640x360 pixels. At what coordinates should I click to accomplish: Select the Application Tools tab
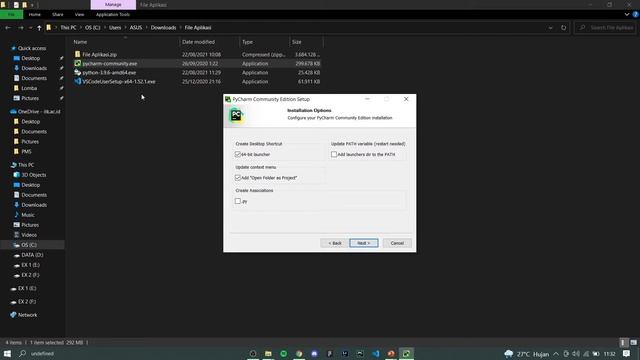coord(113,14)
